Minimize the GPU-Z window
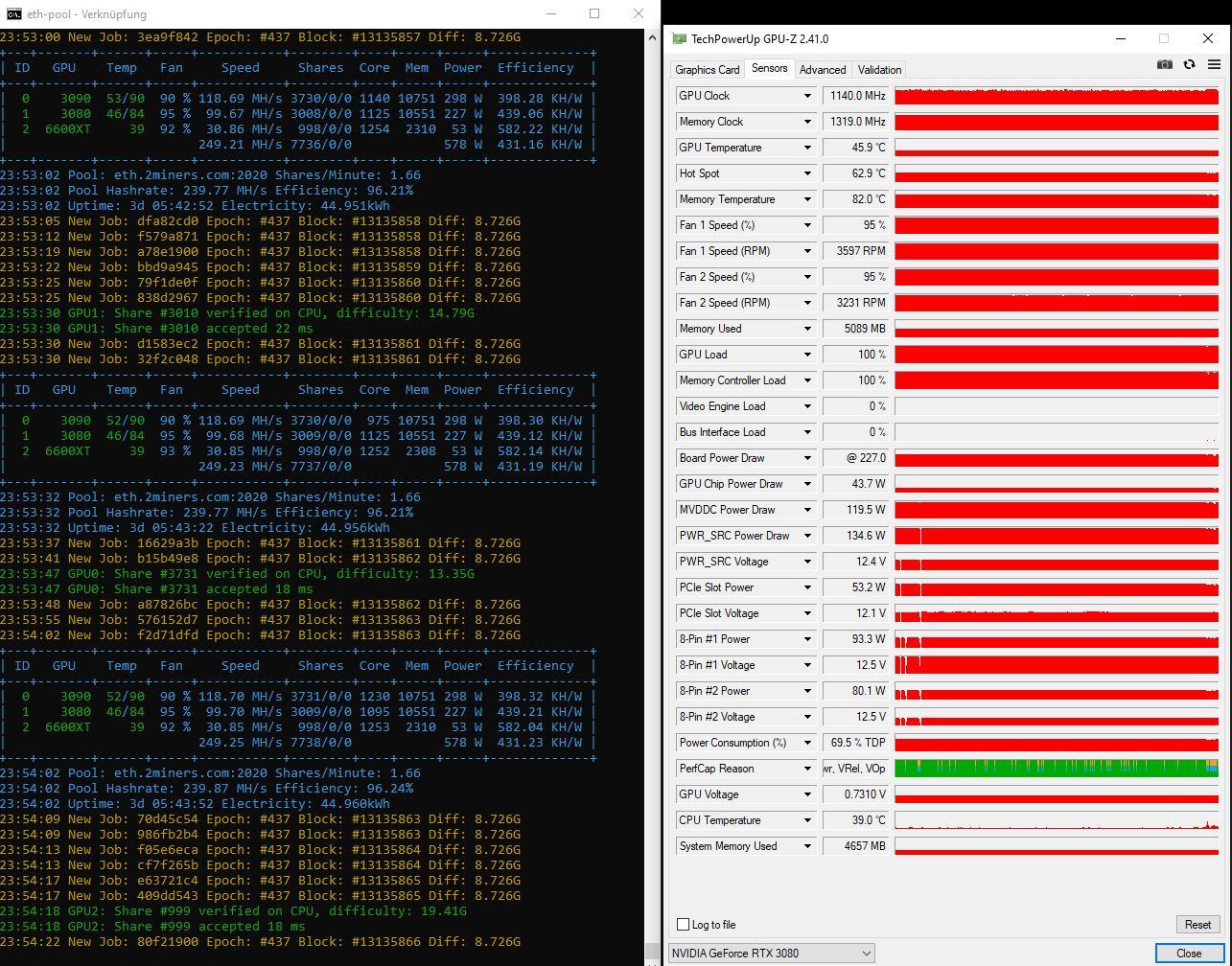The width and height of the screenshot is (1232, 966). tap(1120, 39)
